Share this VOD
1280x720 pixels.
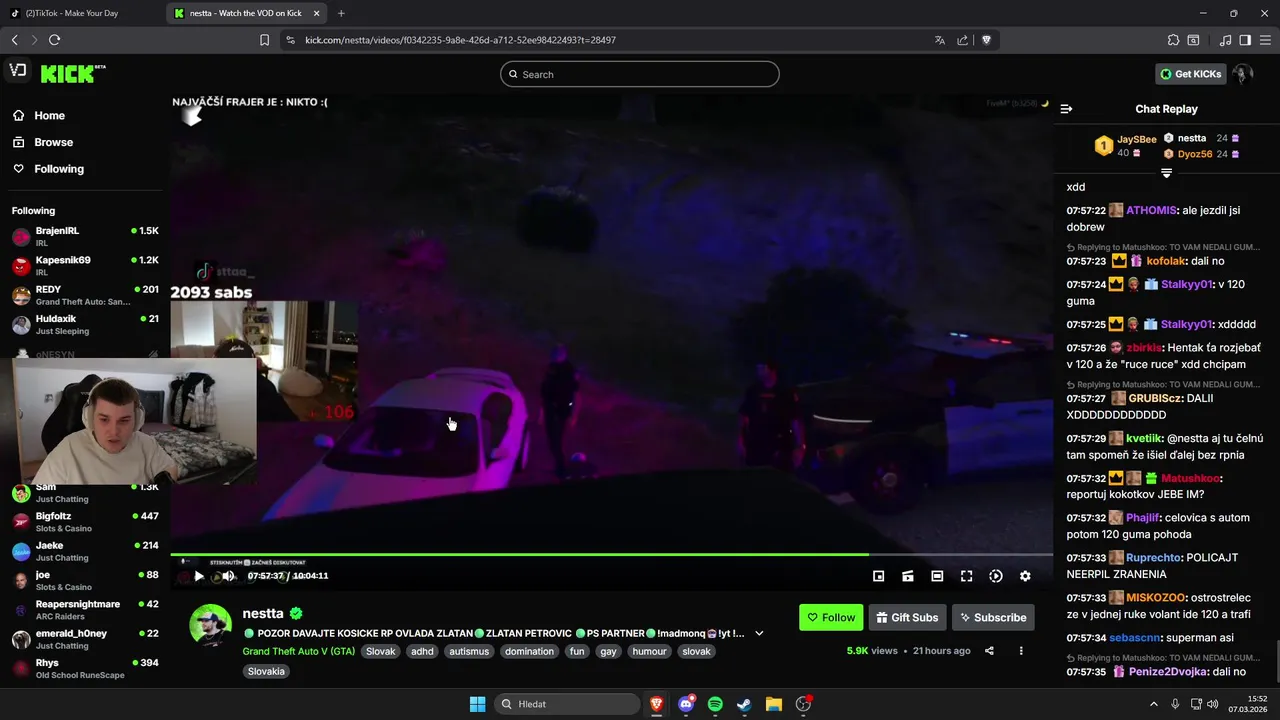989,651
